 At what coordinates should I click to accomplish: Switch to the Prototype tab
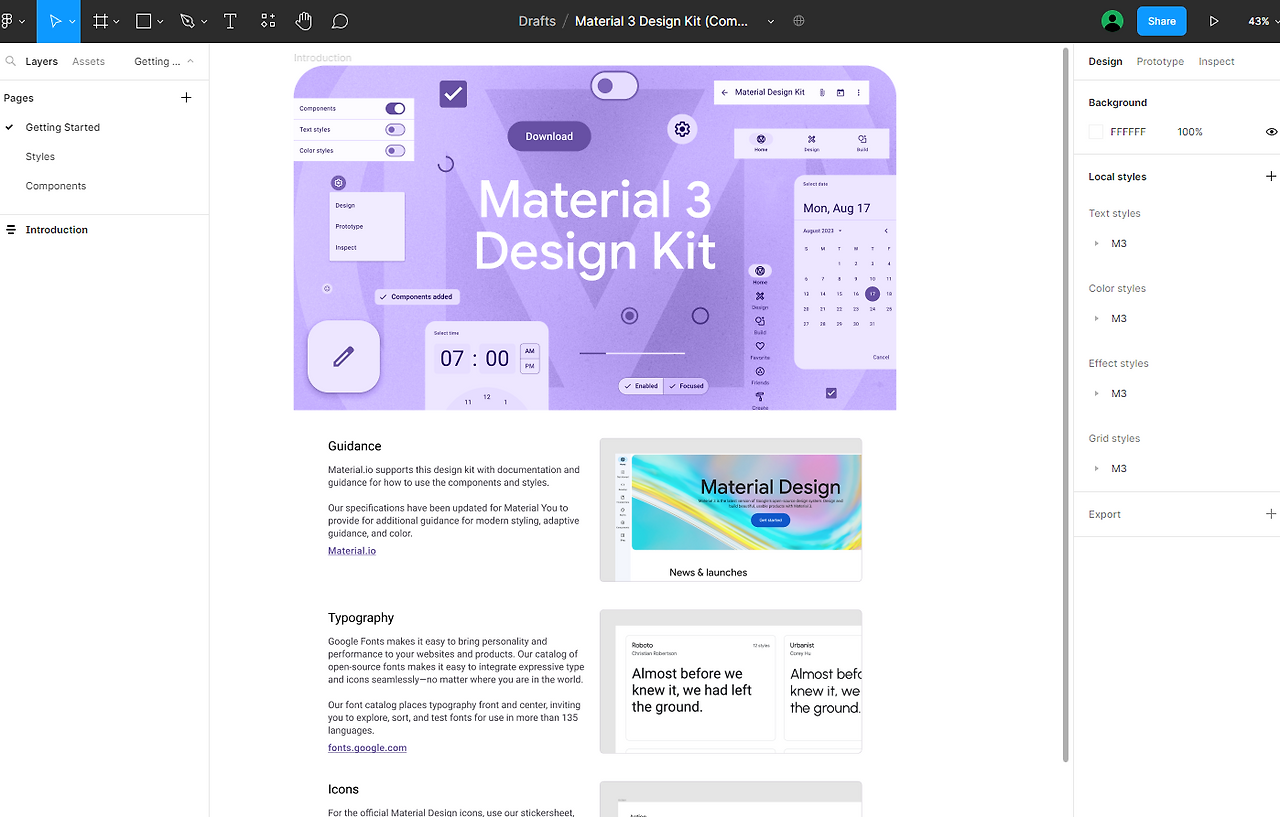point(1160,61)
